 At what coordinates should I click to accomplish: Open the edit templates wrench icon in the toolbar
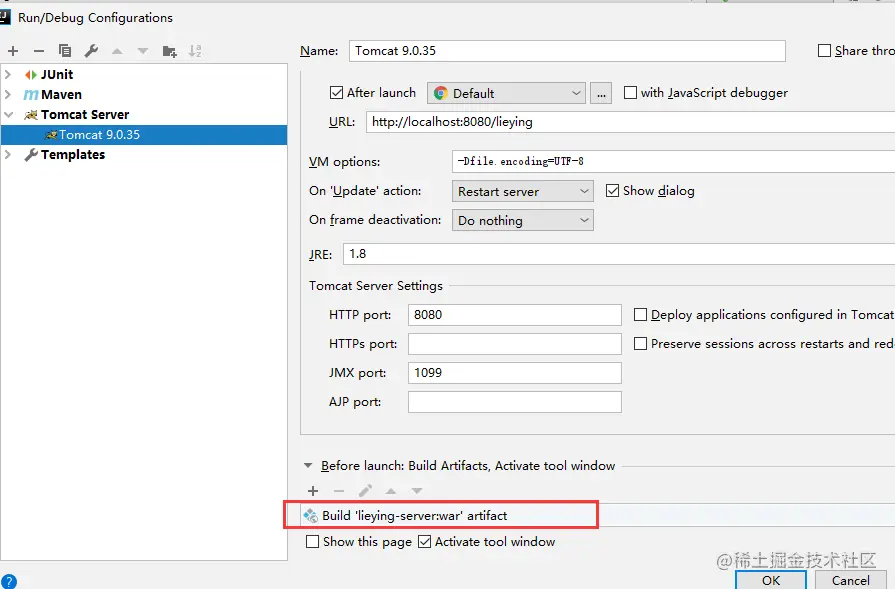coord(91,51)
